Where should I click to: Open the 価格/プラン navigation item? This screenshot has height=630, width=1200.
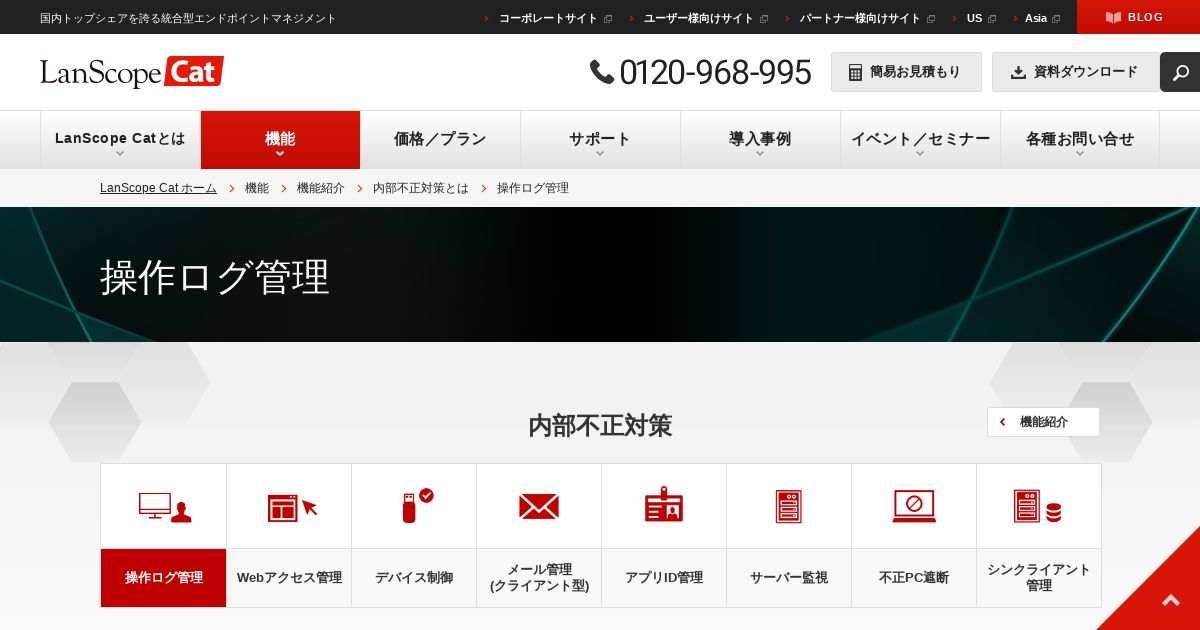[440, 140]
